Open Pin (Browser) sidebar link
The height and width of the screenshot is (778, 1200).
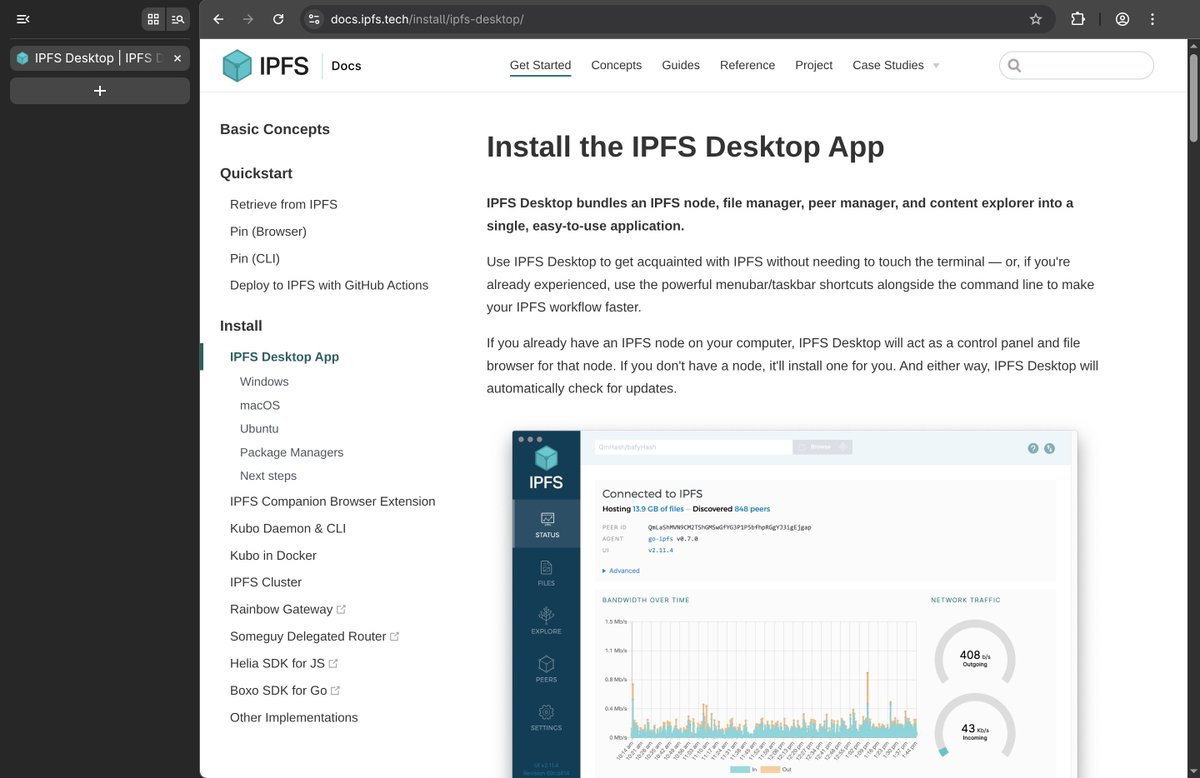[268, 231]
